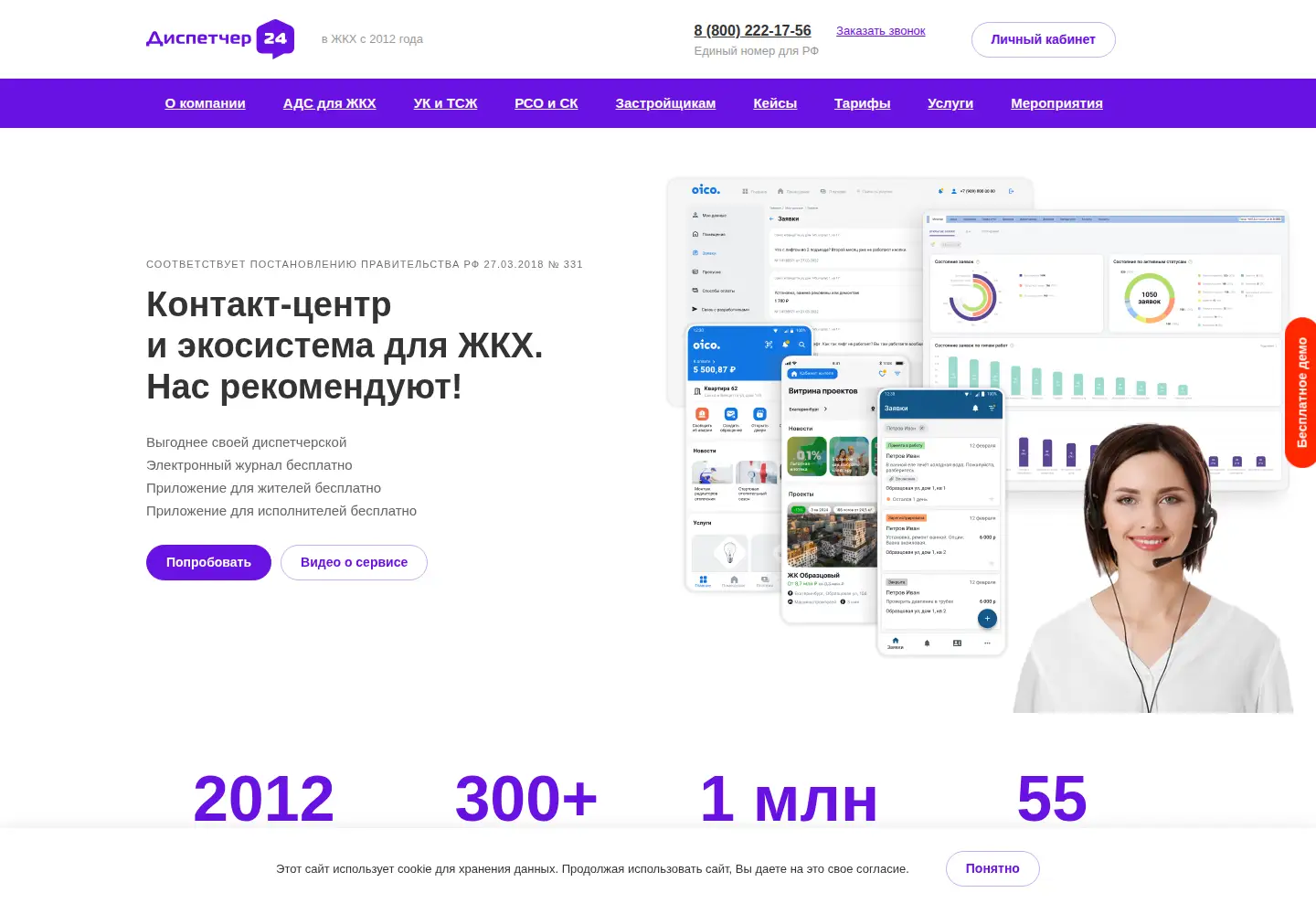Click the 300+ statistic number
Viewport: 1316px width, 914px height.
point(526,799)
